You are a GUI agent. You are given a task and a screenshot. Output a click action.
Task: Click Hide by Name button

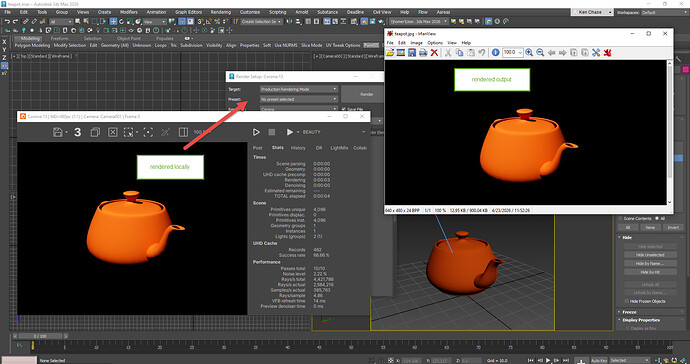point(650,264)
